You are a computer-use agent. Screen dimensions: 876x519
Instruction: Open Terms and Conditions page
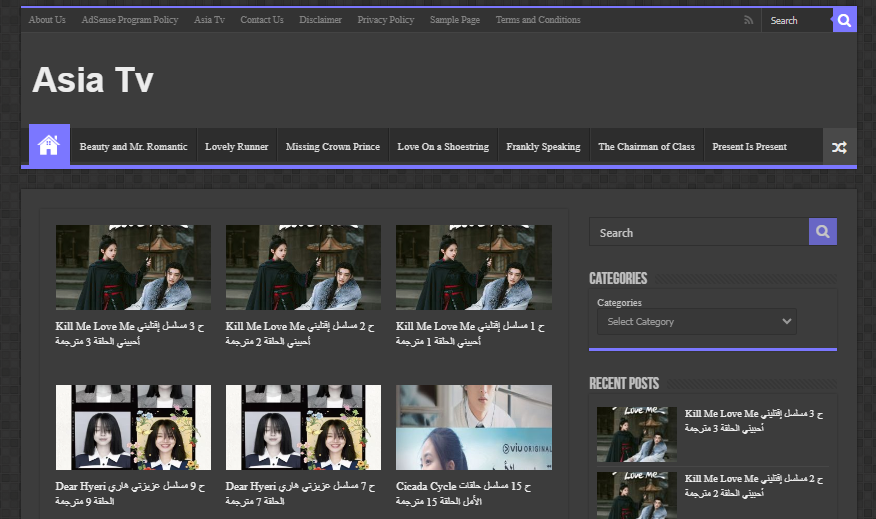click(x=538, y=20)
